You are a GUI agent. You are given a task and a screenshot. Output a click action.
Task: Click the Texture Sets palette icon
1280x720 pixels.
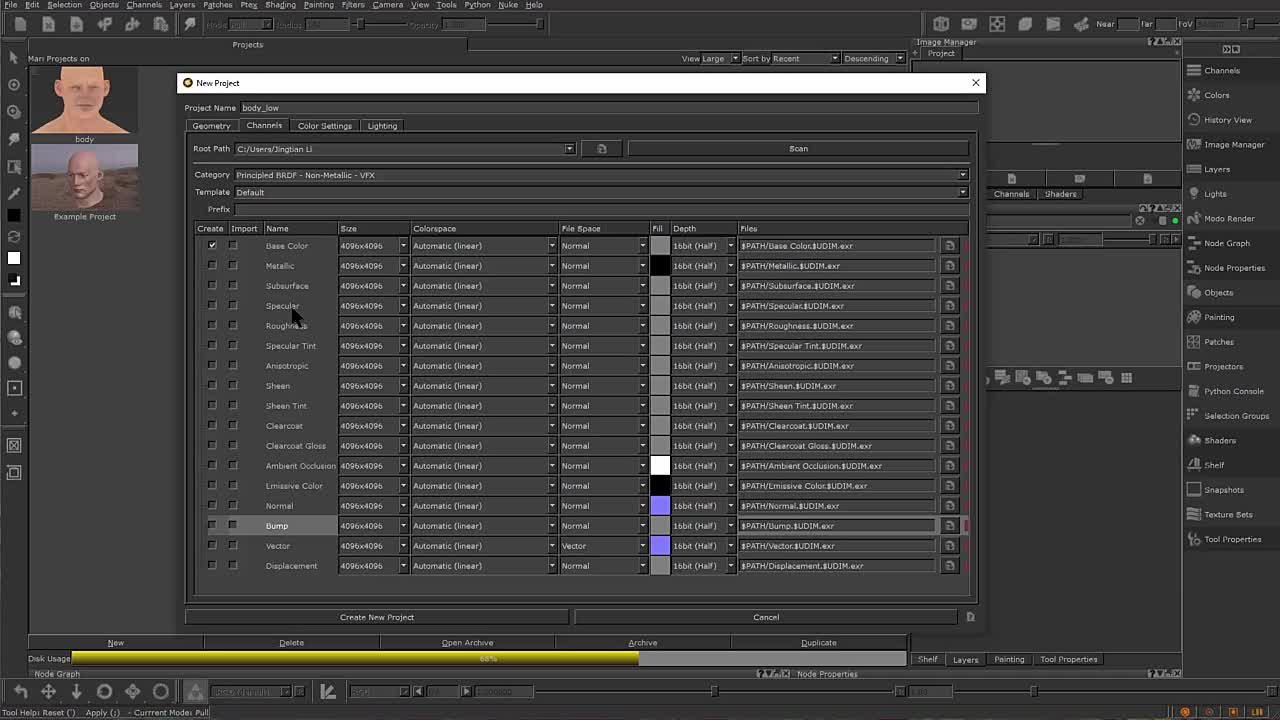click(x=1194, y=514)
